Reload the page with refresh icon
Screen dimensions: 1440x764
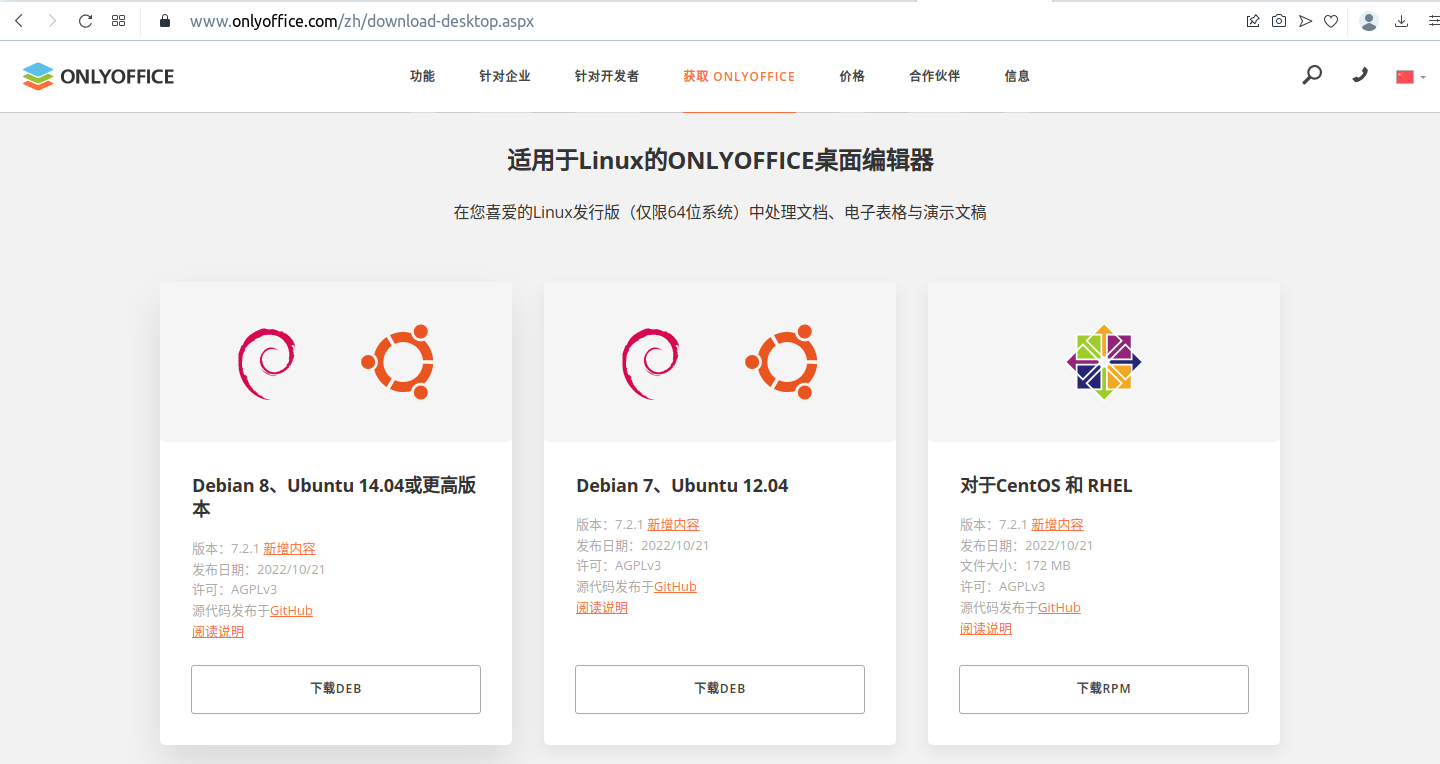click(85, 20)
